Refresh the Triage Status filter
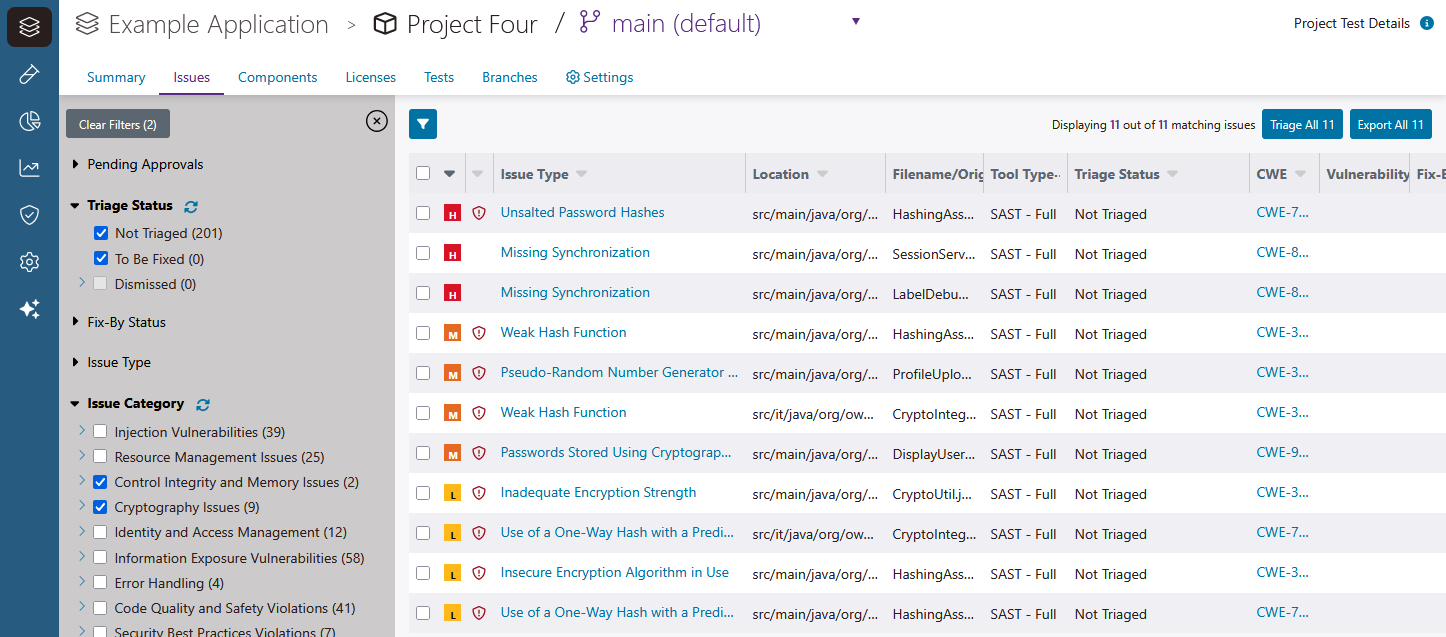The image size is (1446, 637). point(191,206)
